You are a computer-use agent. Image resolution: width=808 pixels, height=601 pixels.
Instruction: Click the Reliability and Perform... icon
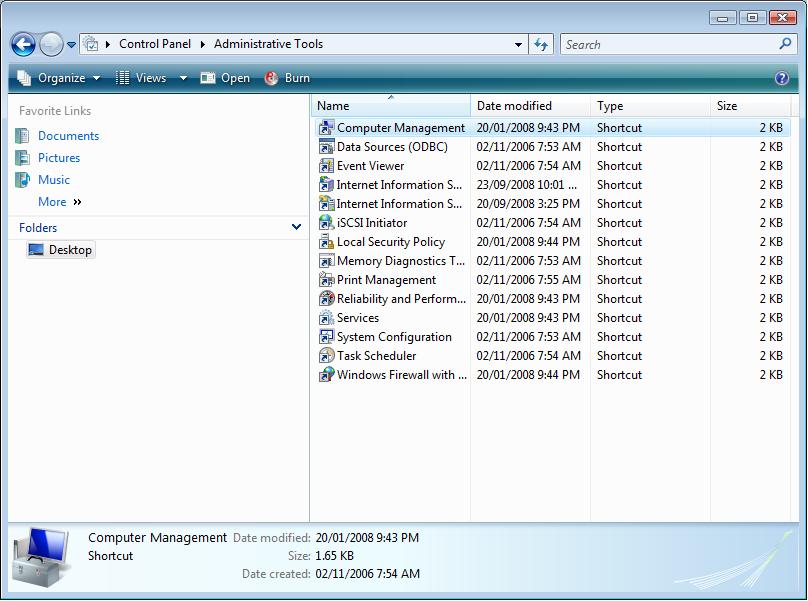[x=326, y=298]
